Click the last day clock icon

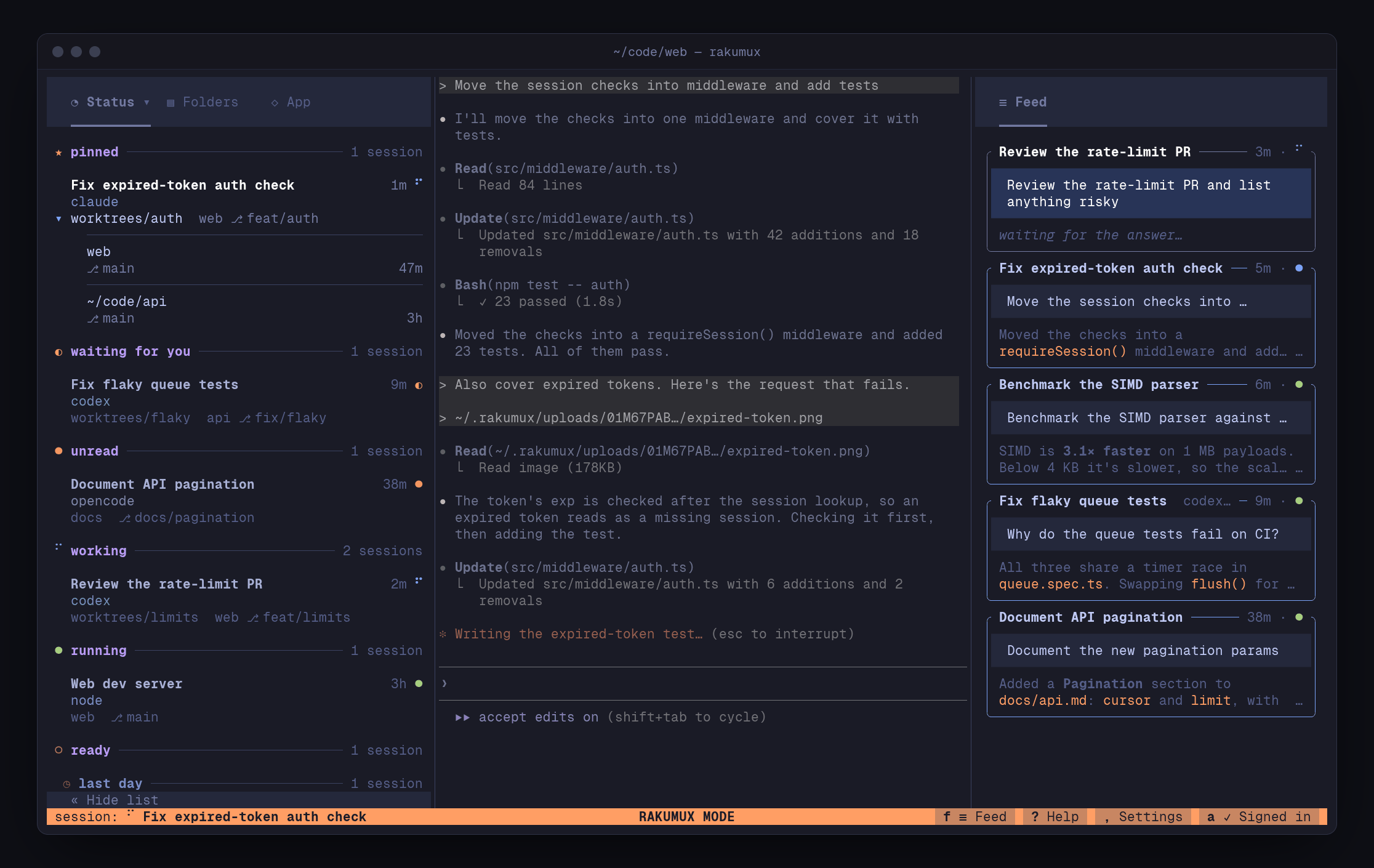tap(66, 784)
